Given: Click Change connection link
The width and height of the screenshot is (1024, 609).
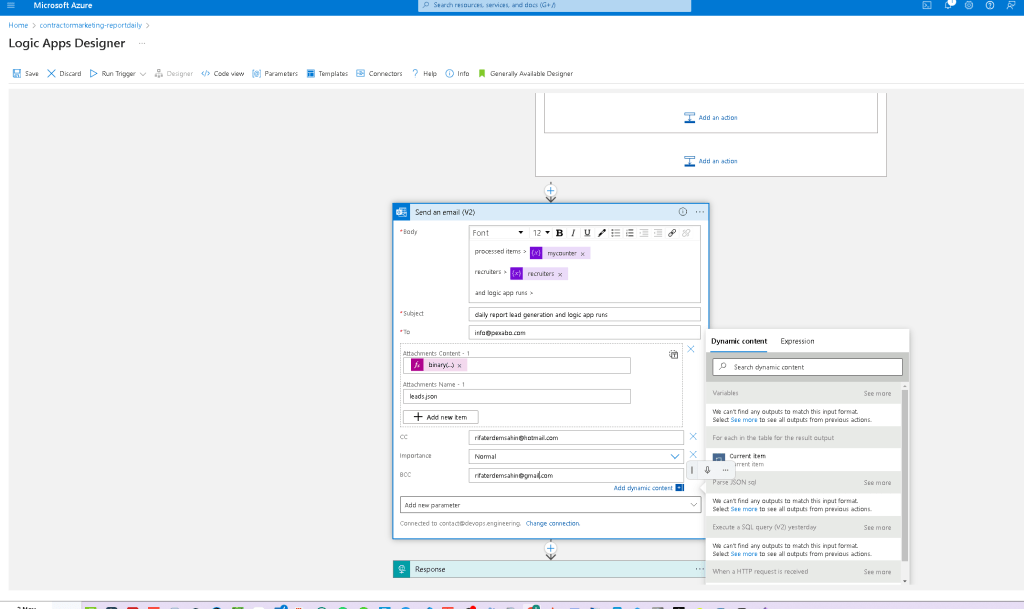Looking at the screenshot, I should (552, 523).
